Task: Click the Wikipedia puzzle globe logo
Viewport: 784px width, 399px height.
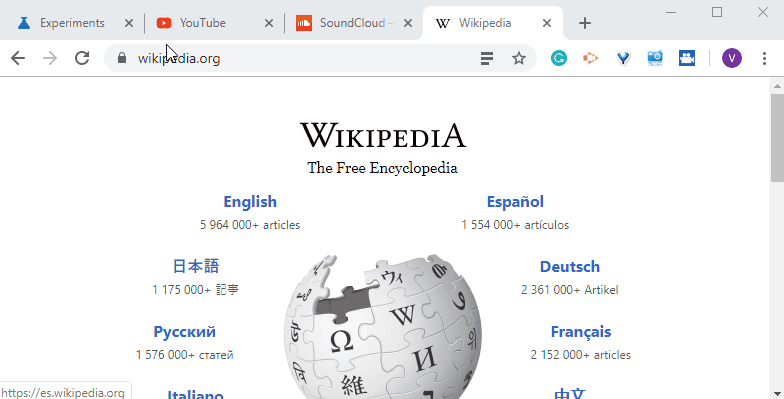Action: (x=383, y=326)
